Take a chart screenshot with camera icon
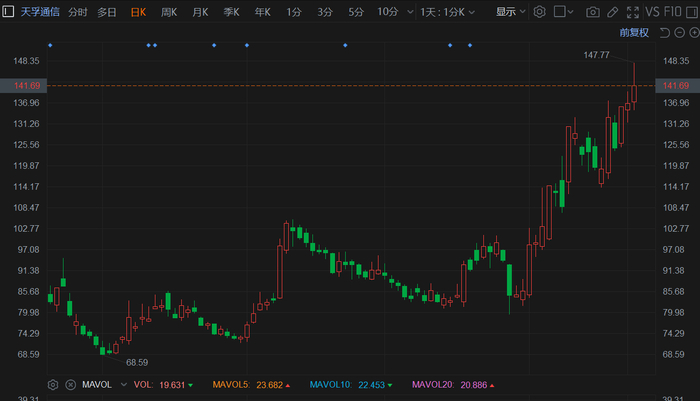The width and height of the screenshot is (700, 401). pyautogui.click(x=592, y=12)
